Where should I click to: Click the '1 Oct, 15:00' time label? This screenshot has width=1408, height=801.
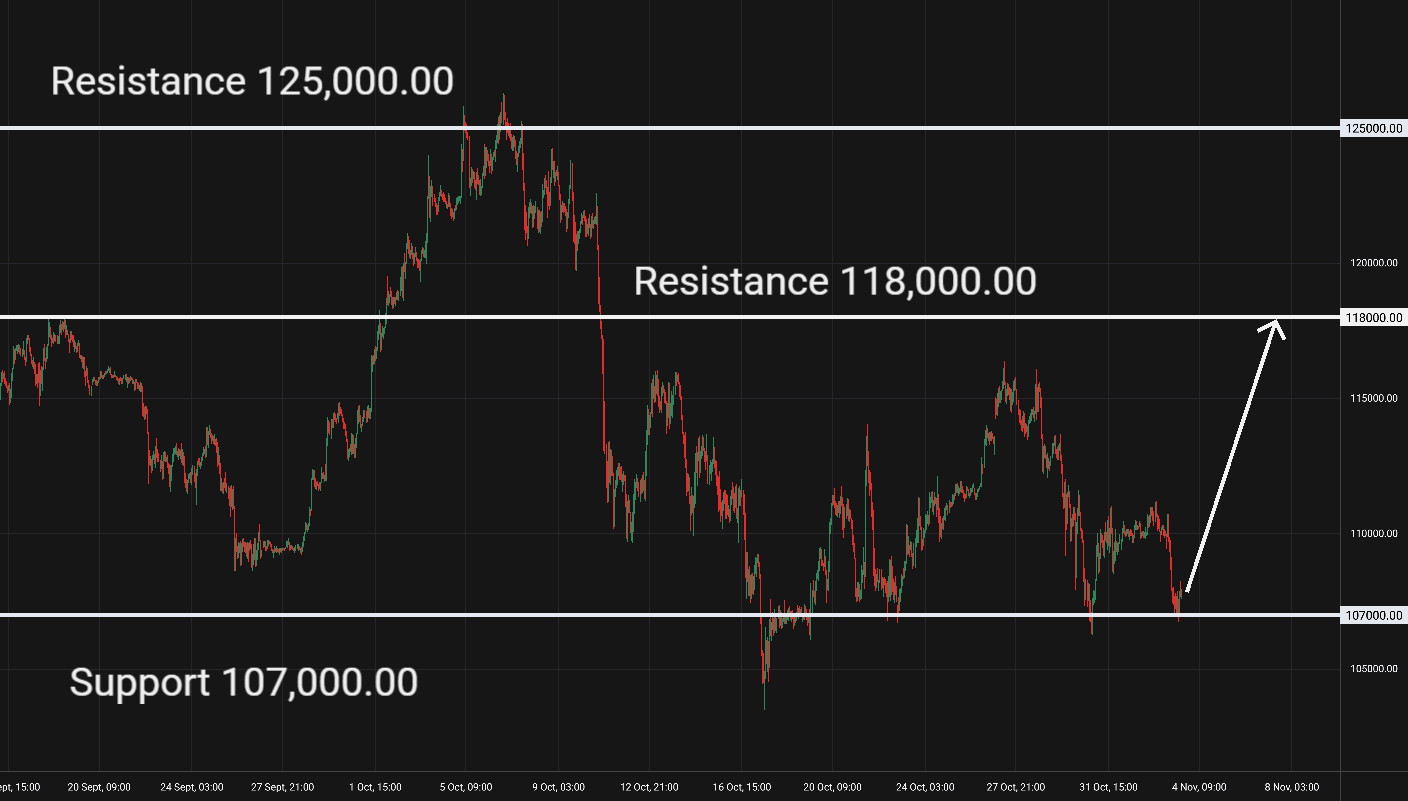(x=374, y=787)
